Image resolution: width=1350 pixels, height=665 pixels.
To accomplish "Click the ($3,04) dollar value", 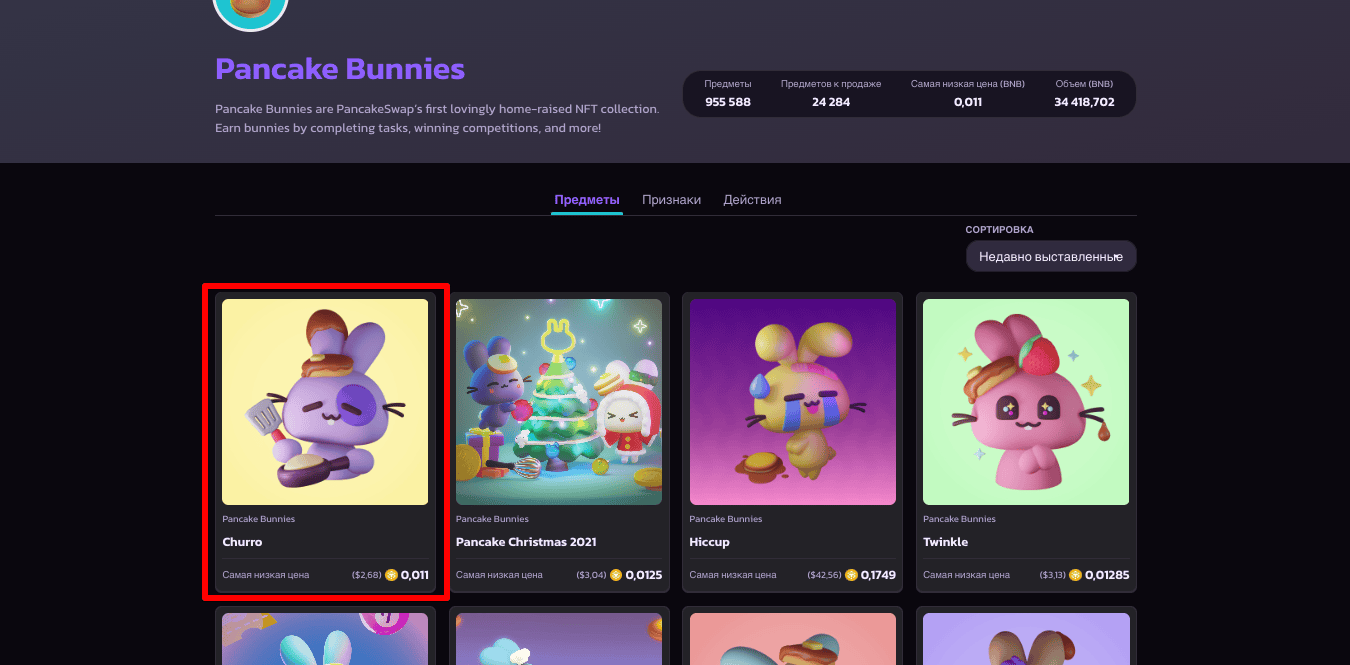I will (592, 575).
